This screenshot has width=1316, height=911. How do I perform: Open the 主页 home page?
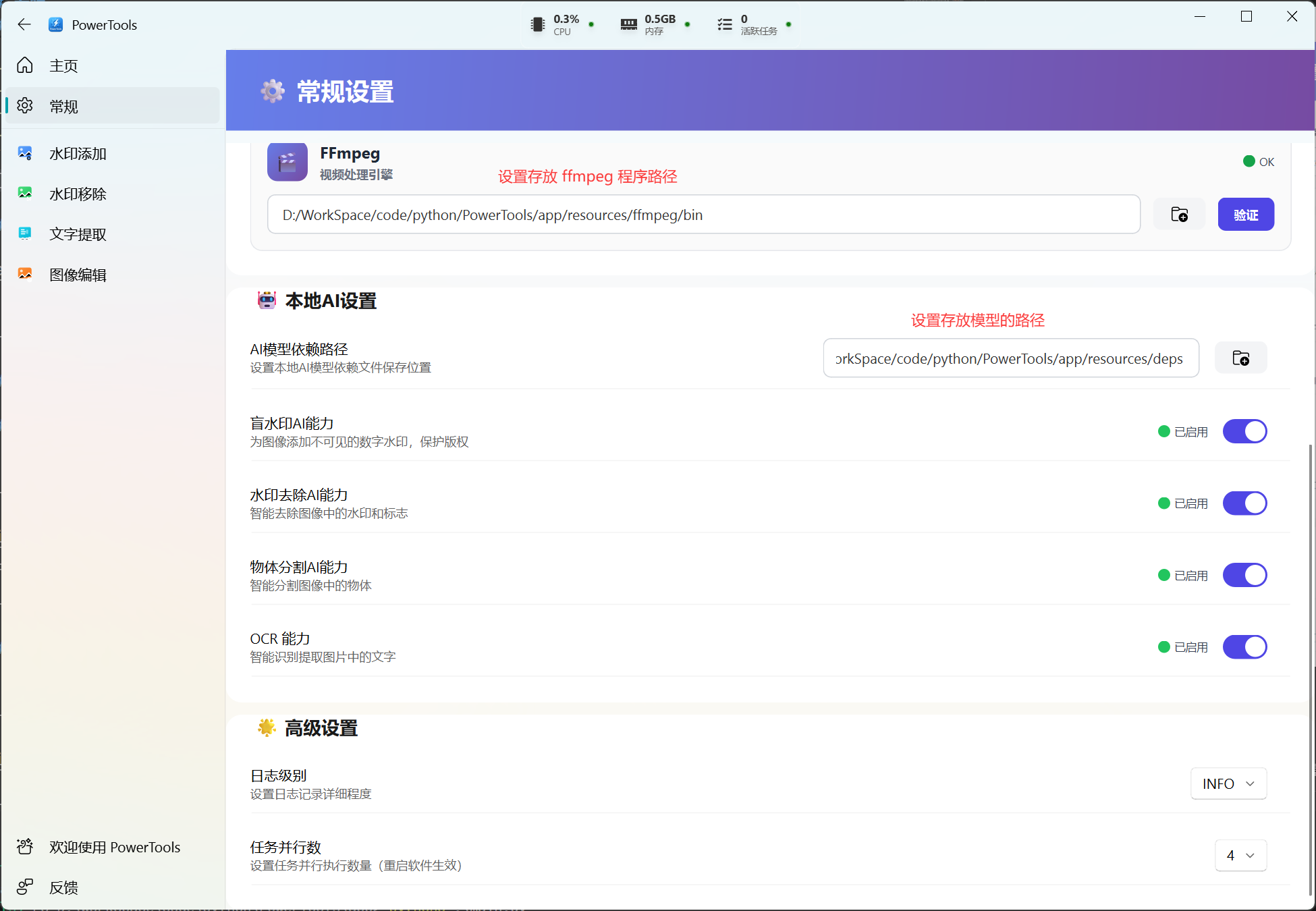tap(112, 65)
